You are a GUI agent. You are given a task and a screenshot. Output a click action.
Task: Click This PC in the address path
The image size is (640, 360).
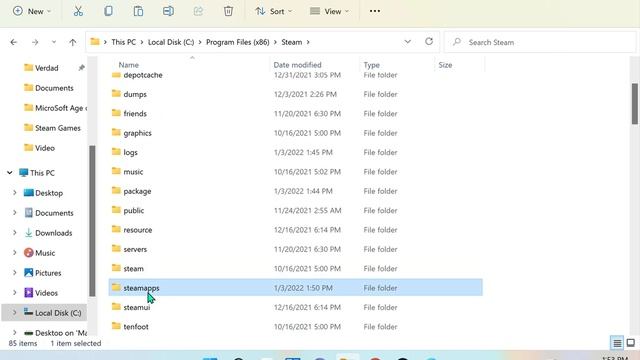click(x=124, y=42)
